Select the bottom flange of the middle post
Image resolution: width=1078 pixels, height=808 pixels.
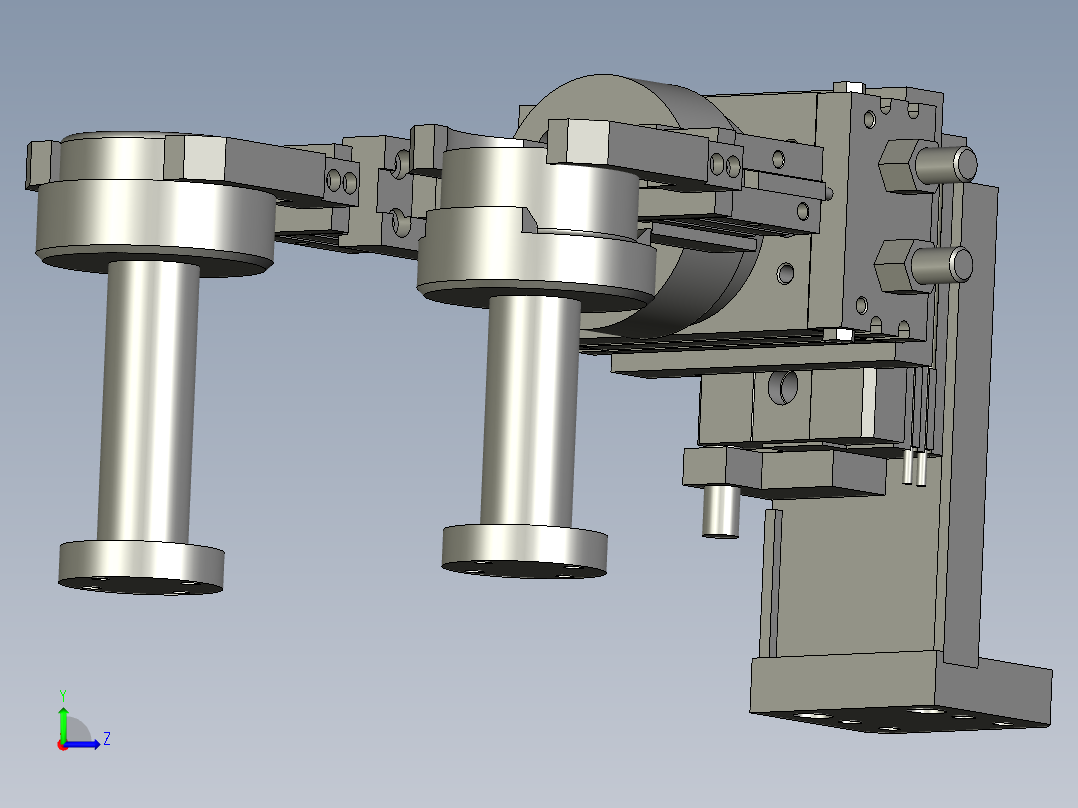[x=525, y=552]
